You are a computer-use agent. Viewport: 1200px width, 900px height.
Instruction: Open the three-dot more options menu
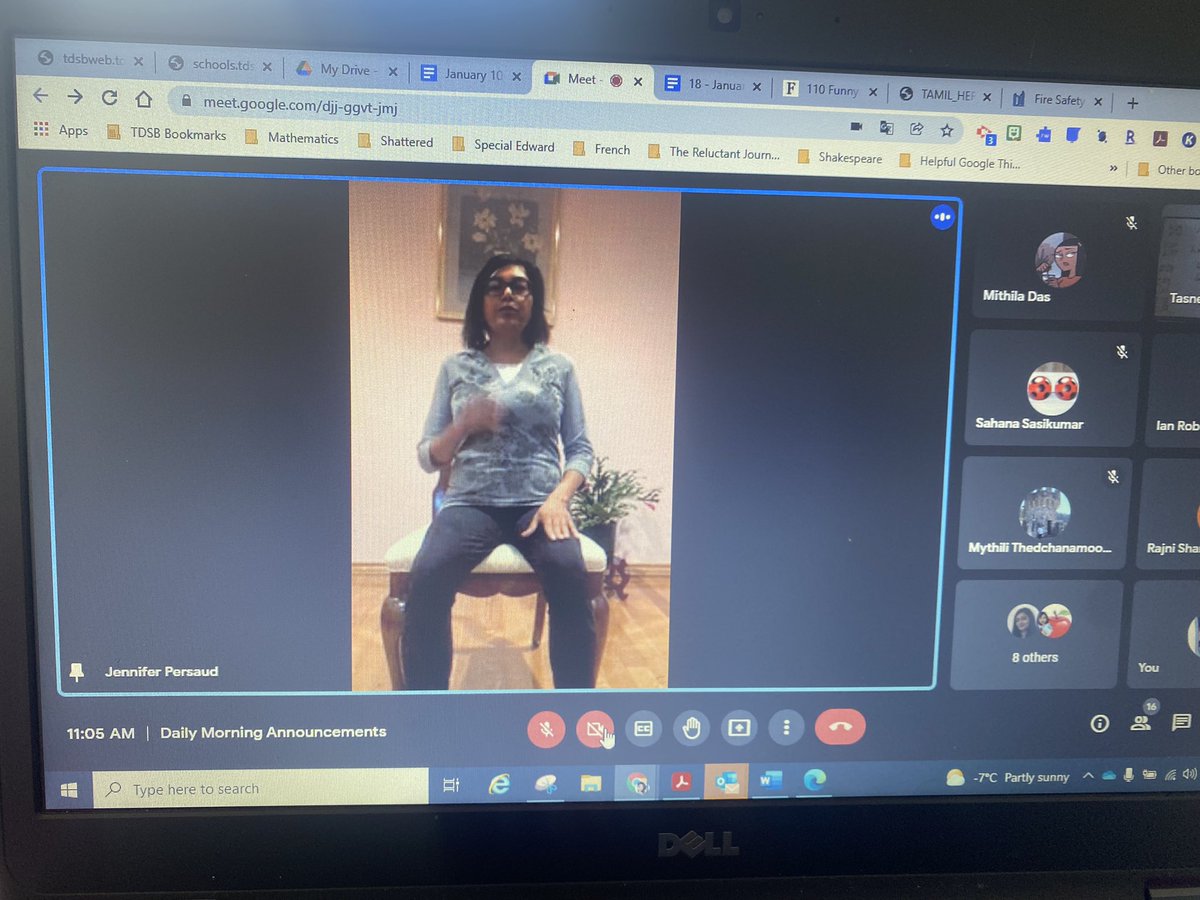coord(786,728)
